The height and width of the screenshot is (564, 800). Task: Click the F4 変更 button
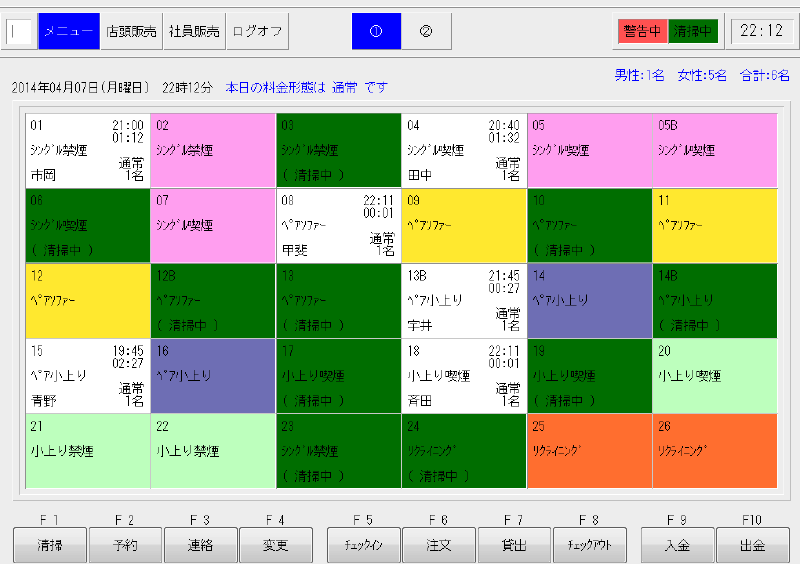276,546
